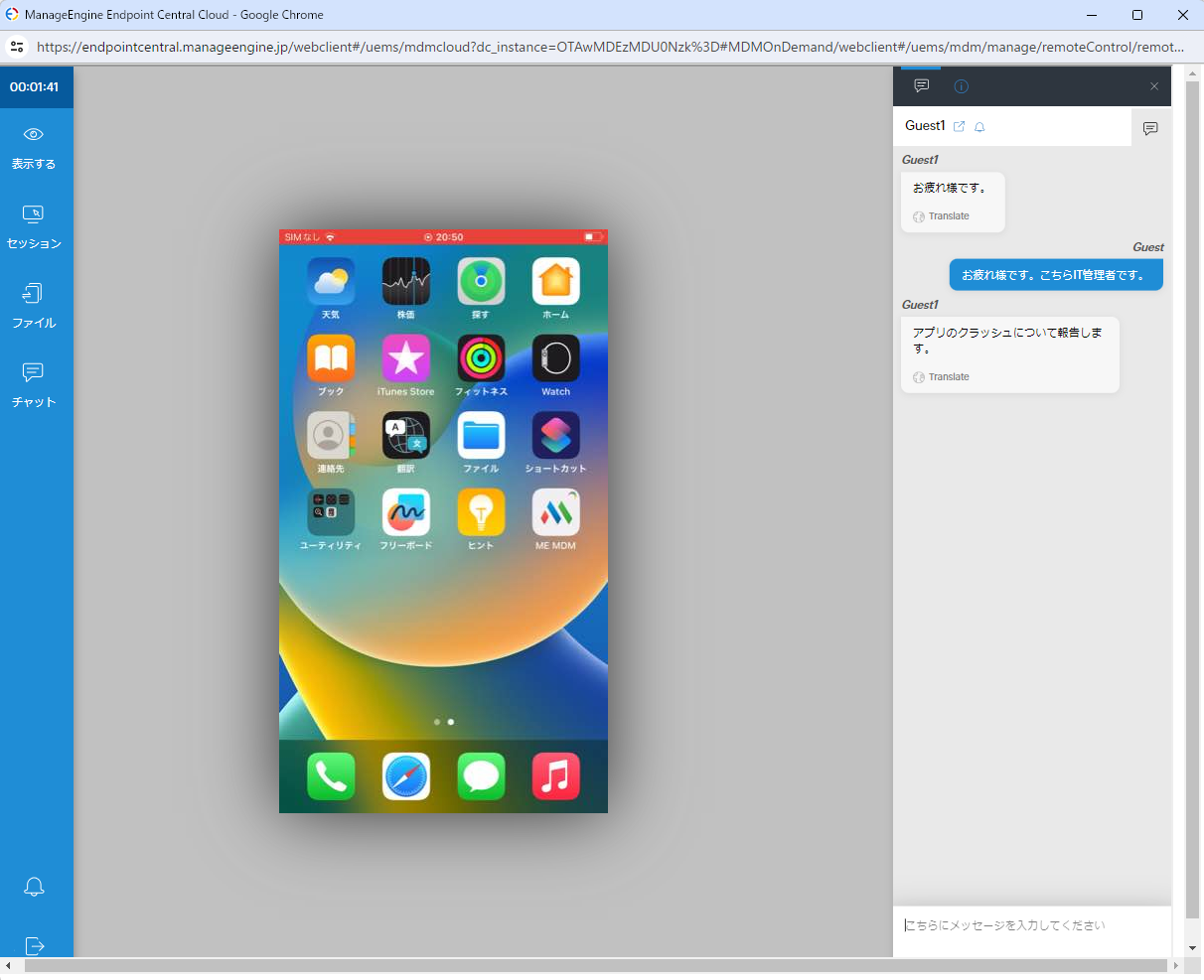Open Safari in the iPhone dock
The image size is (1204, 980).
click(x=405, y=775)
